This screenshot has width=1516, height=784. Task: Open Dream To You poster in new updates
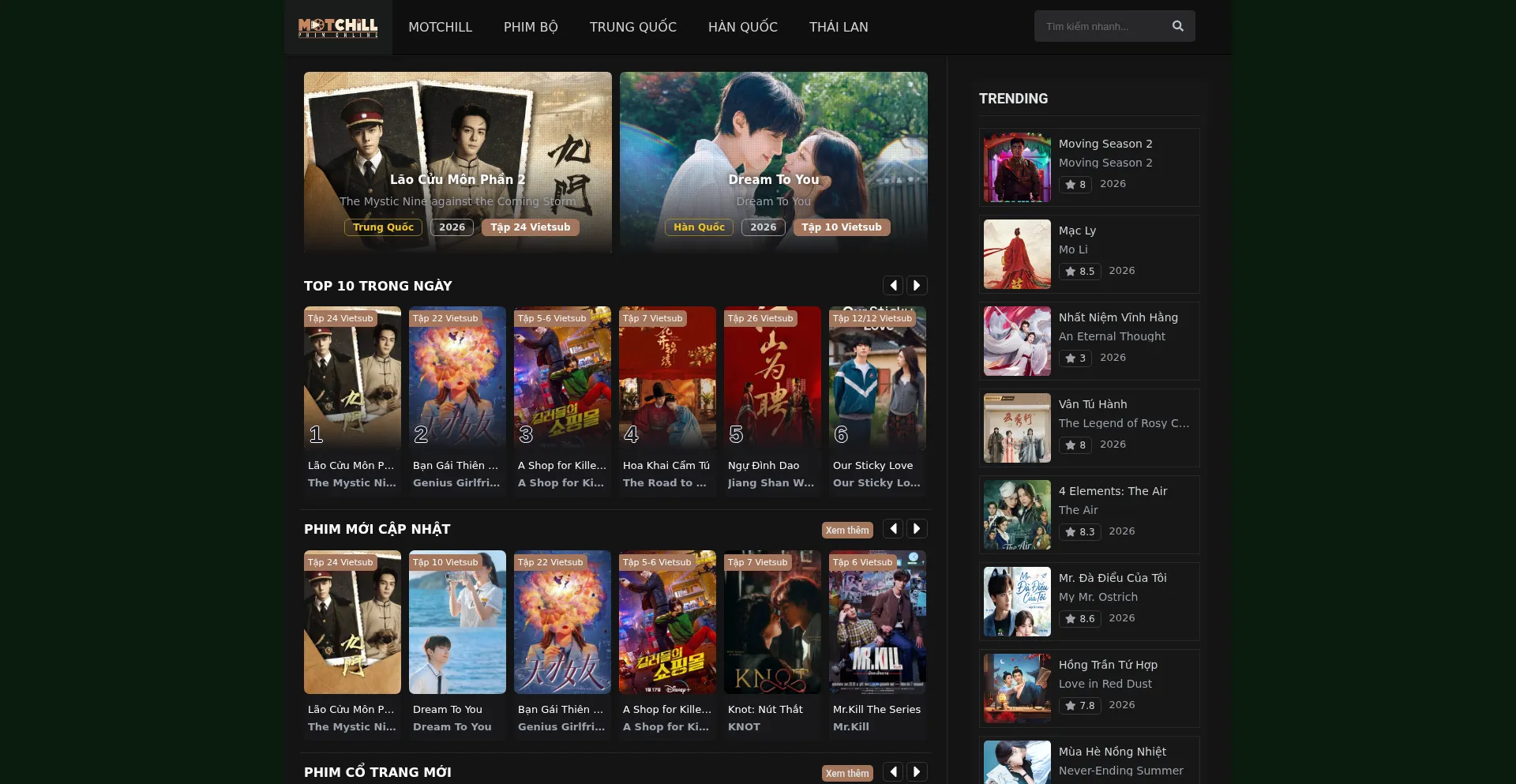click(x=457, y=622)
